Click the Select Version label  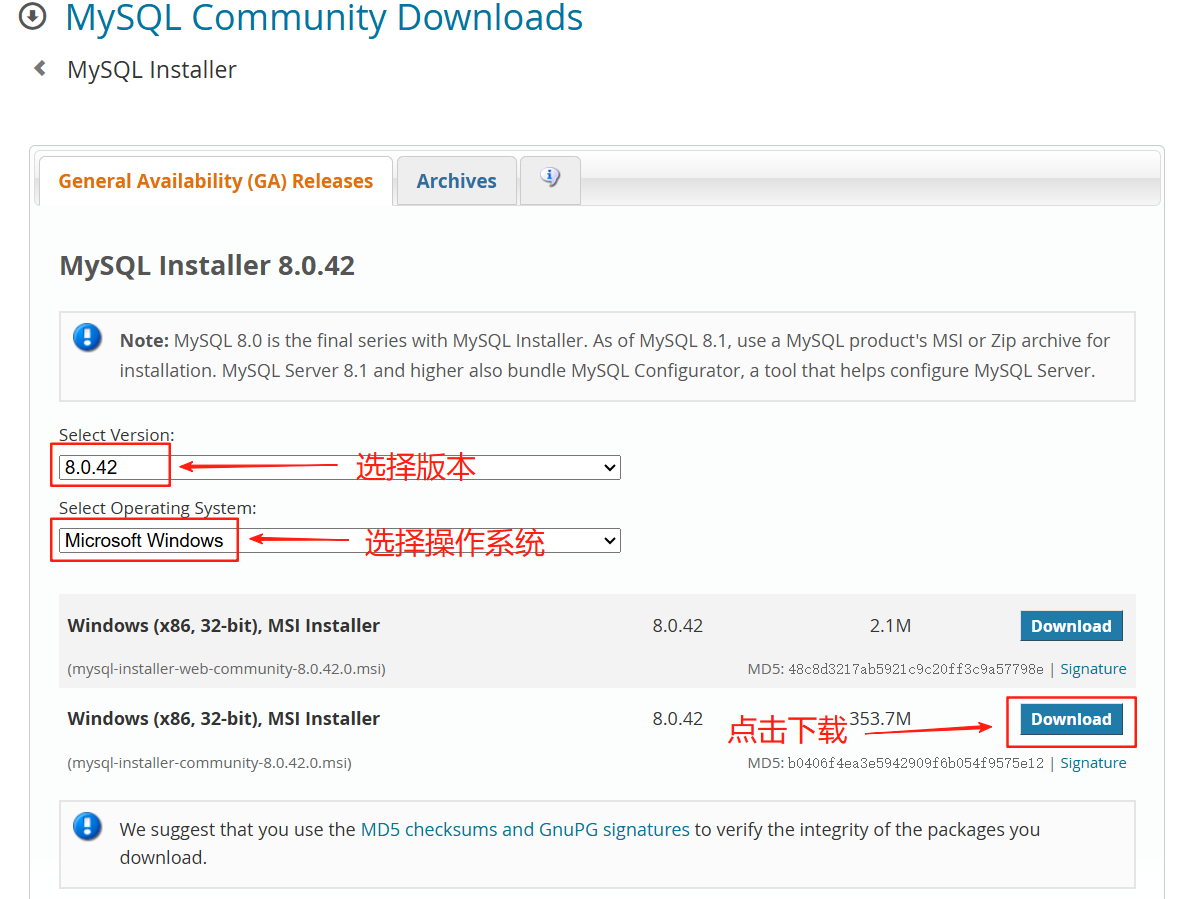click(x=116, y=435)
